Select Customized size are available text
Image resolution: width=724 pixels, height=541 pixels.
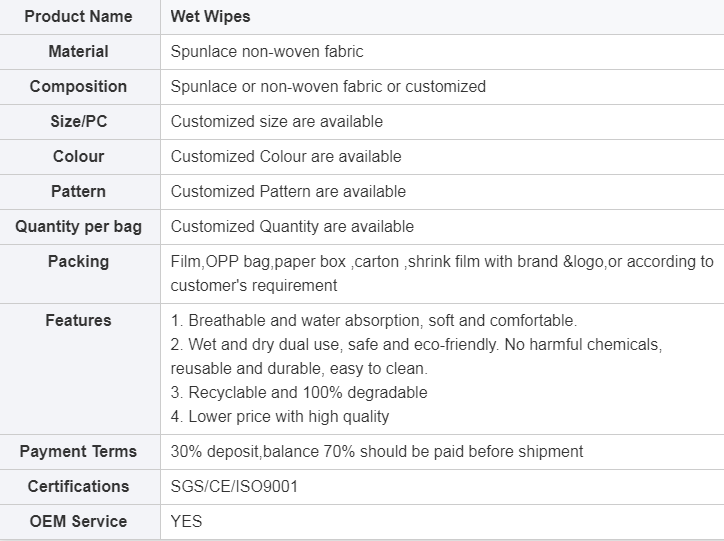pos(277,121)
